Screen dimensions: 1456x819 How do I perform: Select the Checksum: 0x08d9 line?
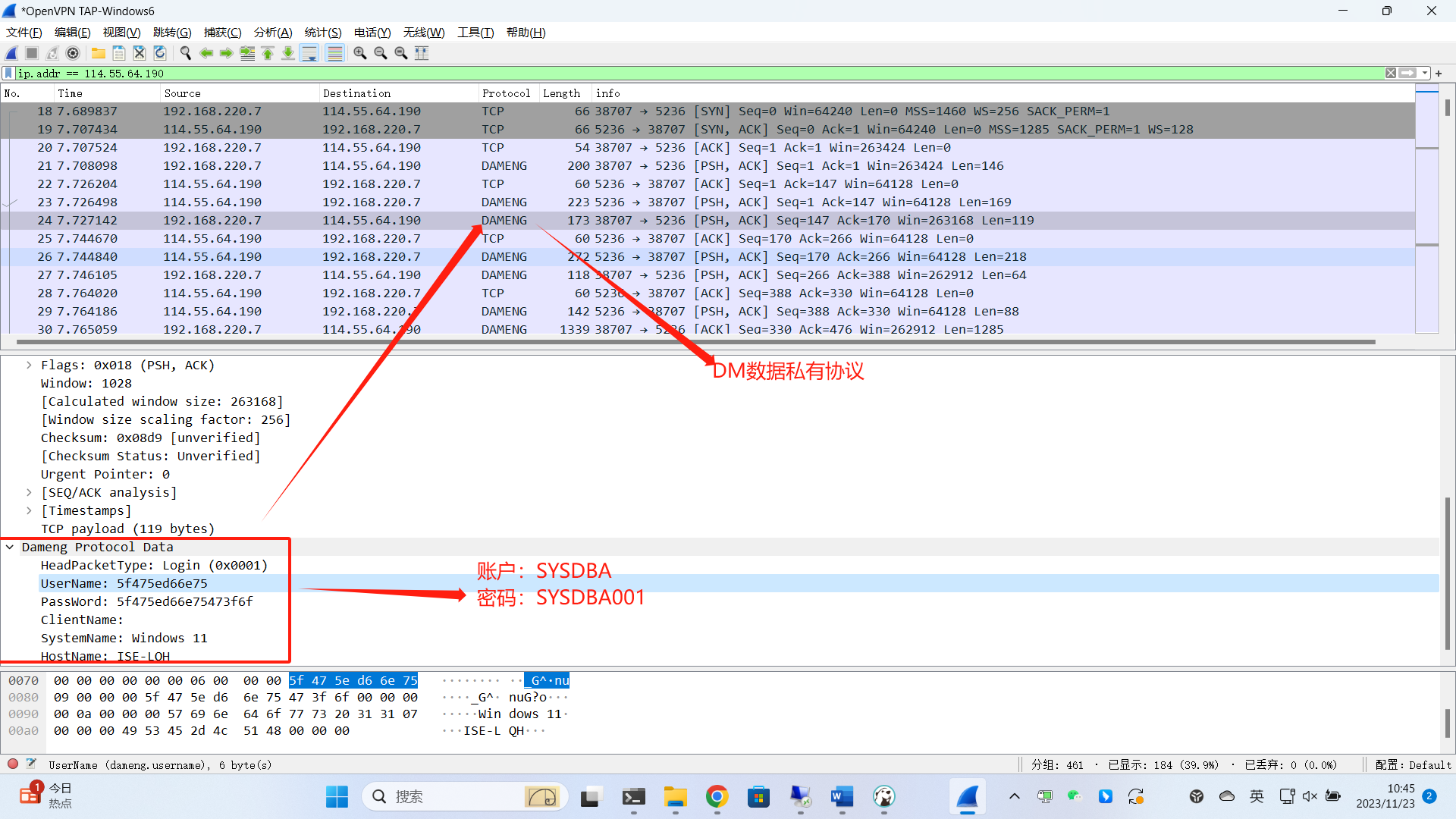point(150,438)
